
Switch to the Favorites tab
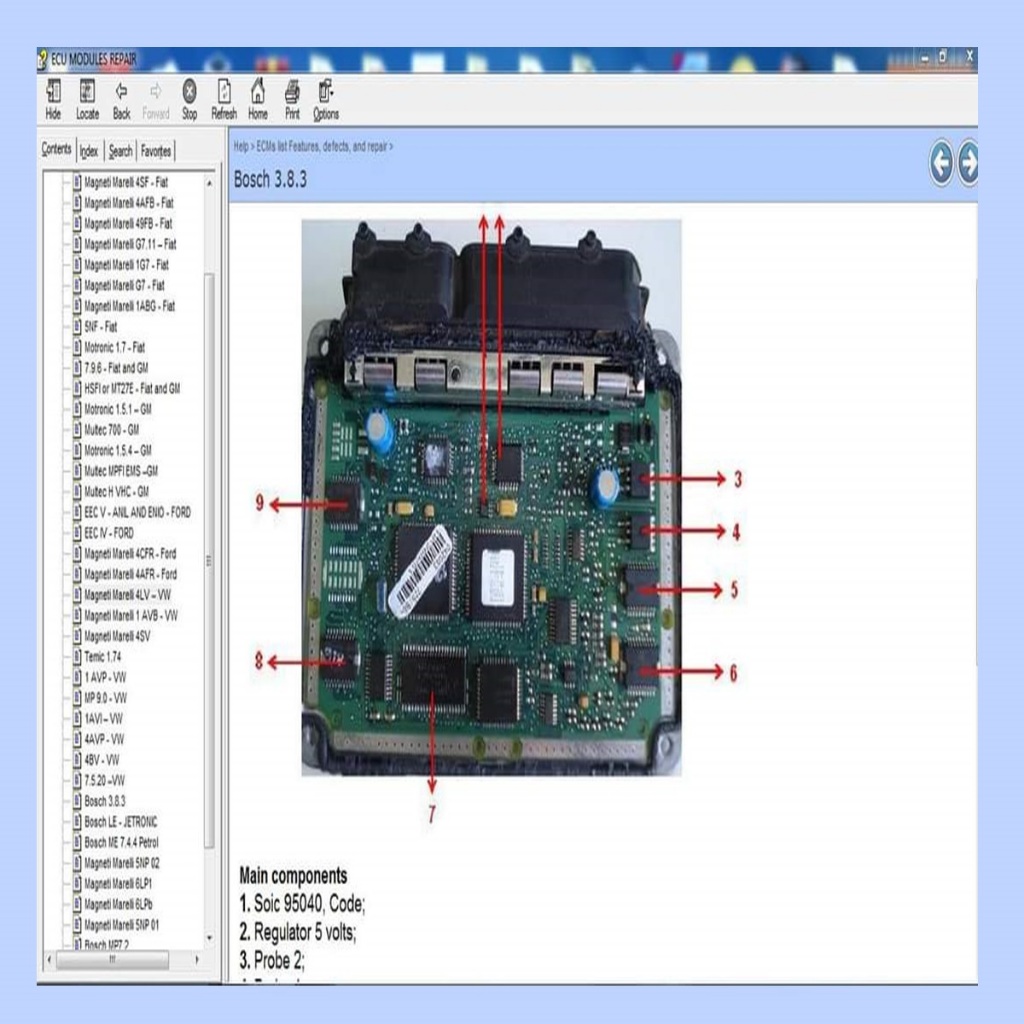tap(156, 152)
